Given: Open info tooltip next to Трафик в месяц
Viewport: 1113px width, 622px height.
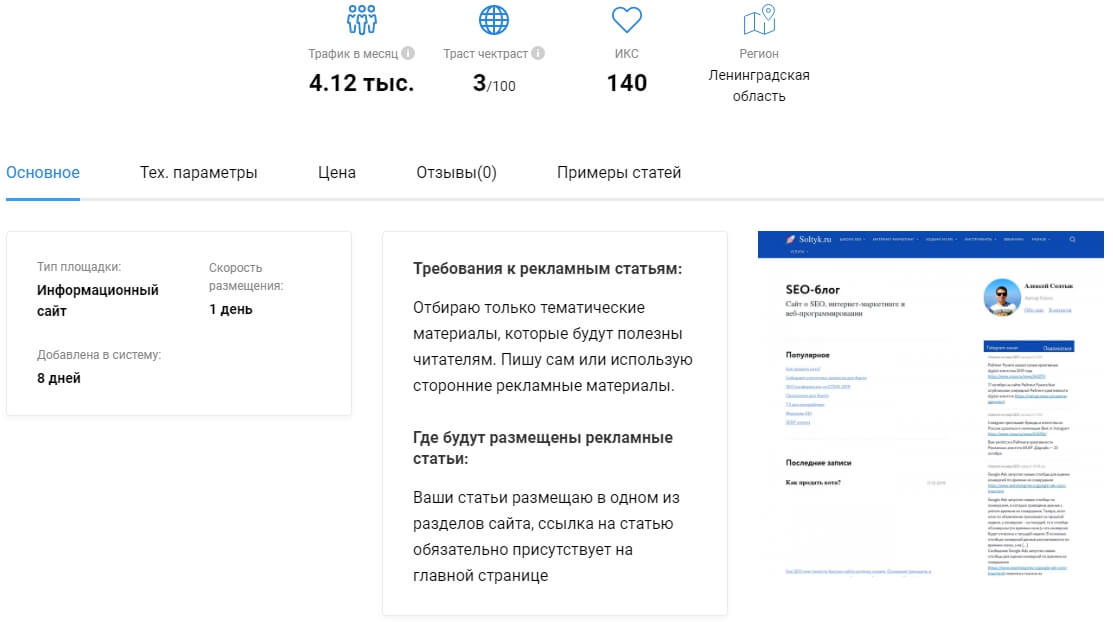Looking at the screenshot, I should click(407, 53).
